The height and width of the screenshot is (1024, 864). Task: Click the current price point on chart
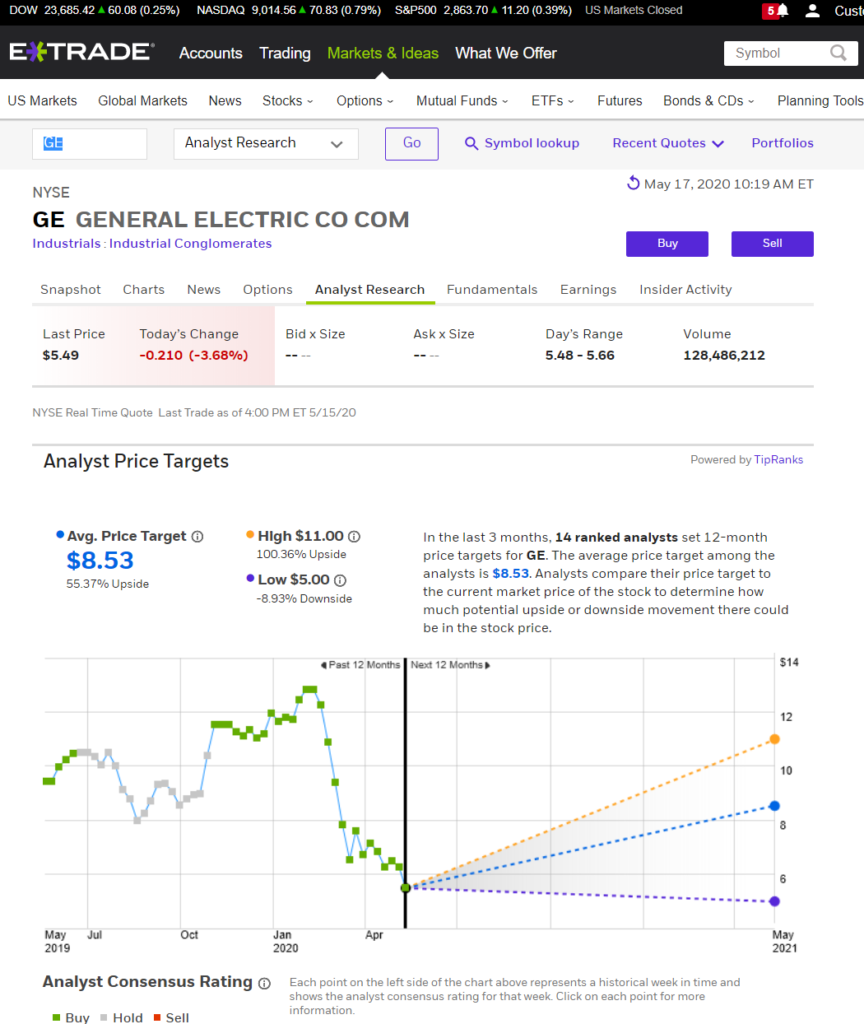pyautogui.click(x=406, y=888)
